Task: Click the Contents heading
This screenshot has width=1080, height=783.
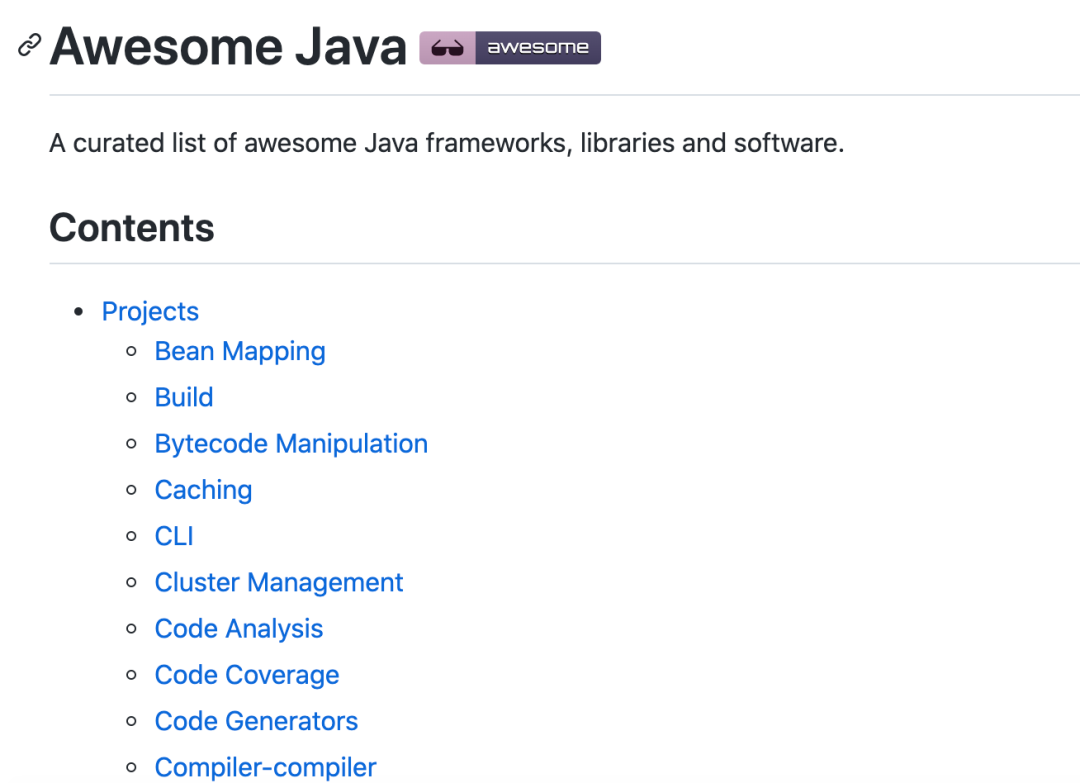Action: (132, 228)
